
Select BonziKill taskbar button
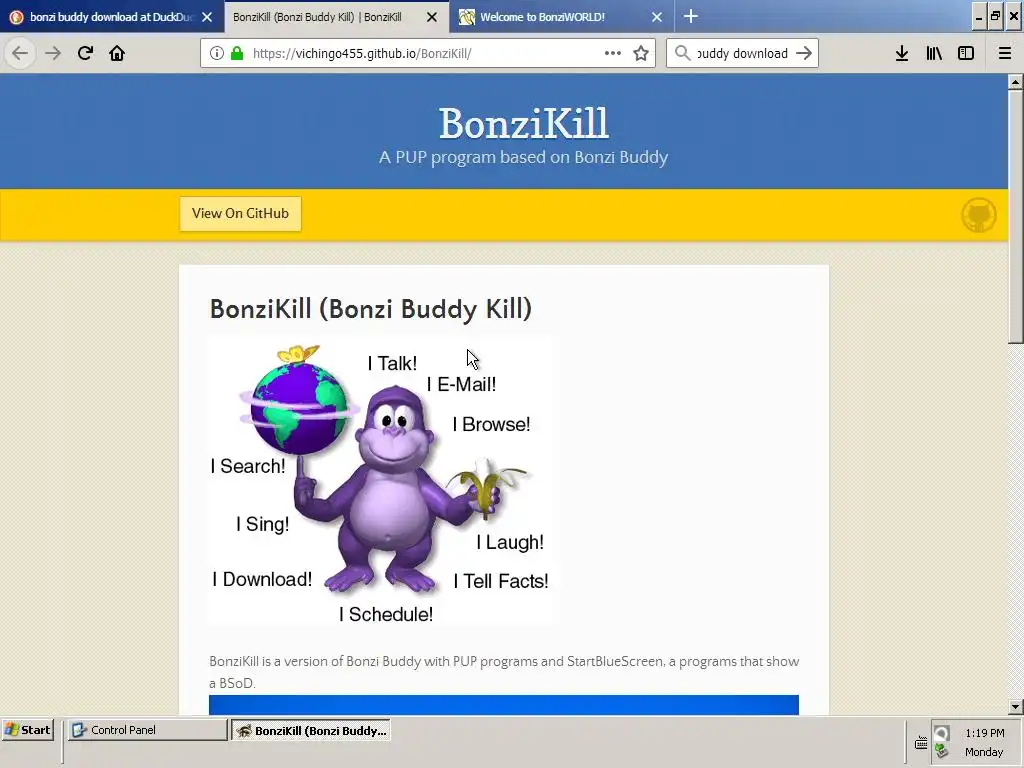click(x=311, y=730)
